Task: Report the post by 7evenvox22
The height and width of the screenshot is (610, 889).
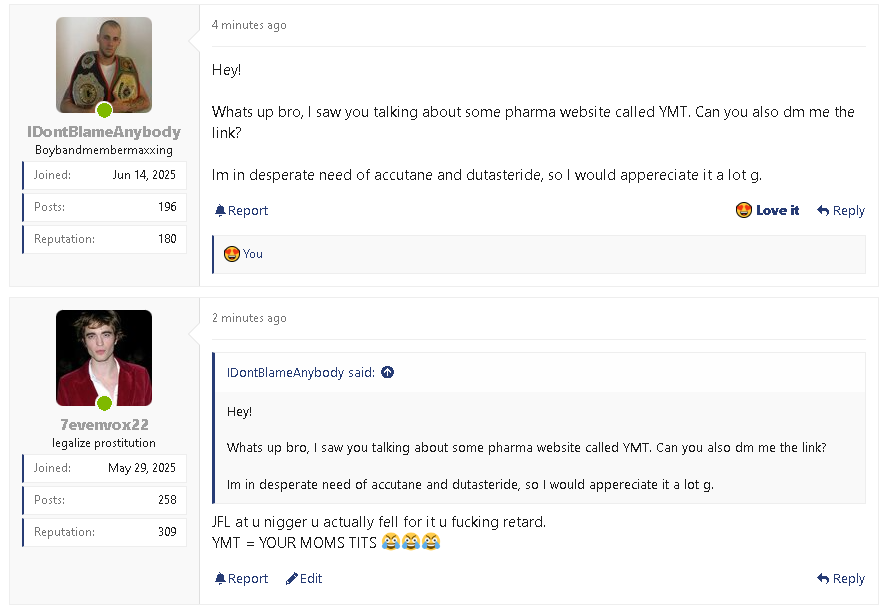Action: [241, 578]
